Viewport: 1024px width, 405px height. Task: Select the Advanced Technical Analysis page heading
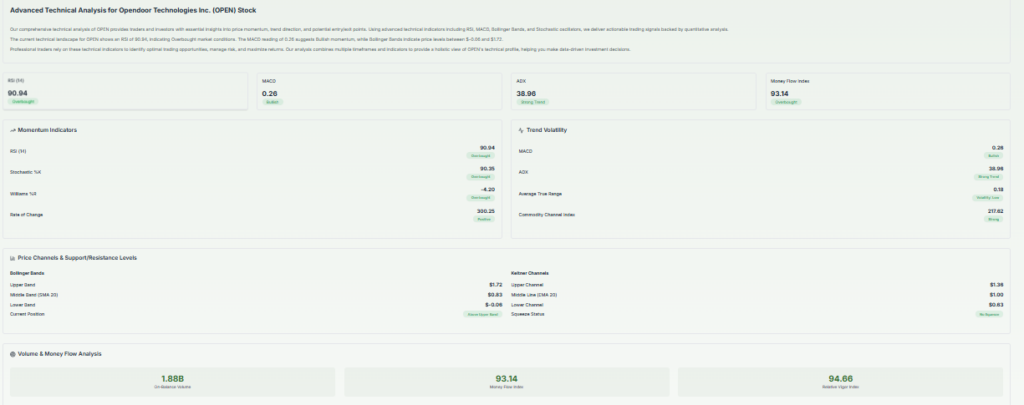click(133, 10)
